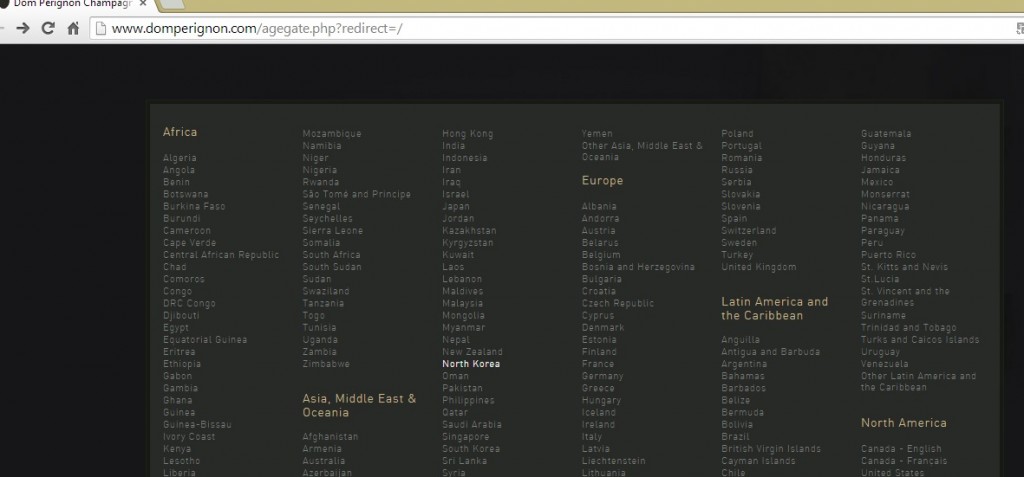Select Other Asia, Middle East & Oceania
Viewport: 1024px width, 477px height.
coord(643,152)
